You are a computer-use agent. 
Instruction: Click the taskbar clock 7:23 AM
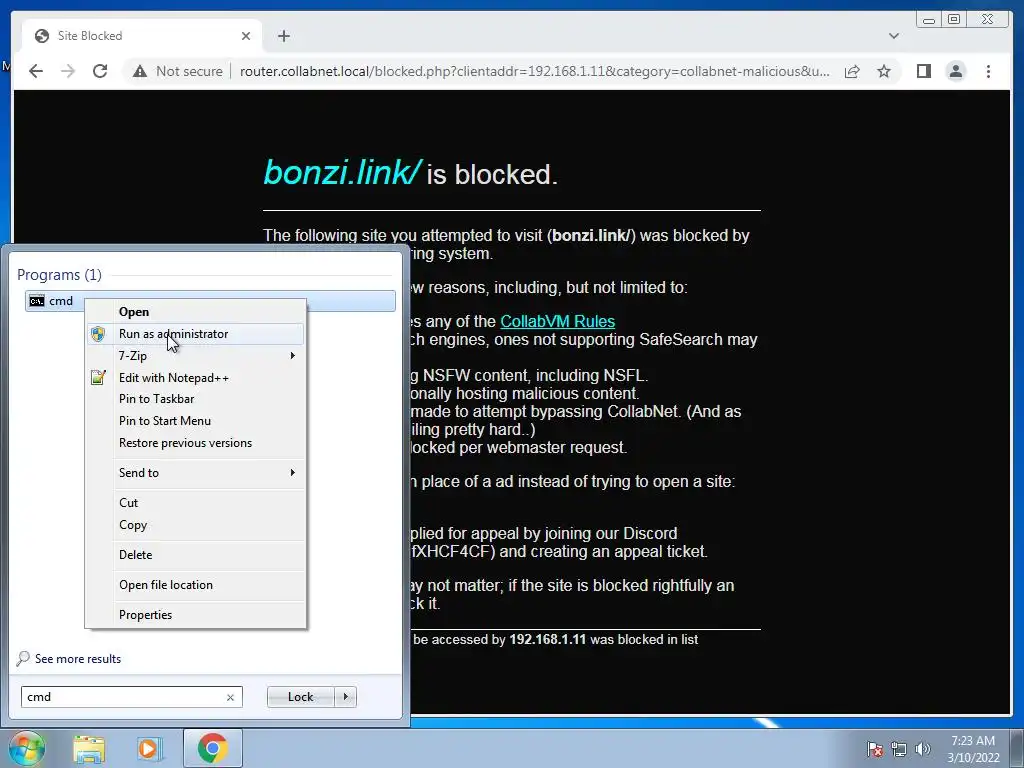point(972,741)
